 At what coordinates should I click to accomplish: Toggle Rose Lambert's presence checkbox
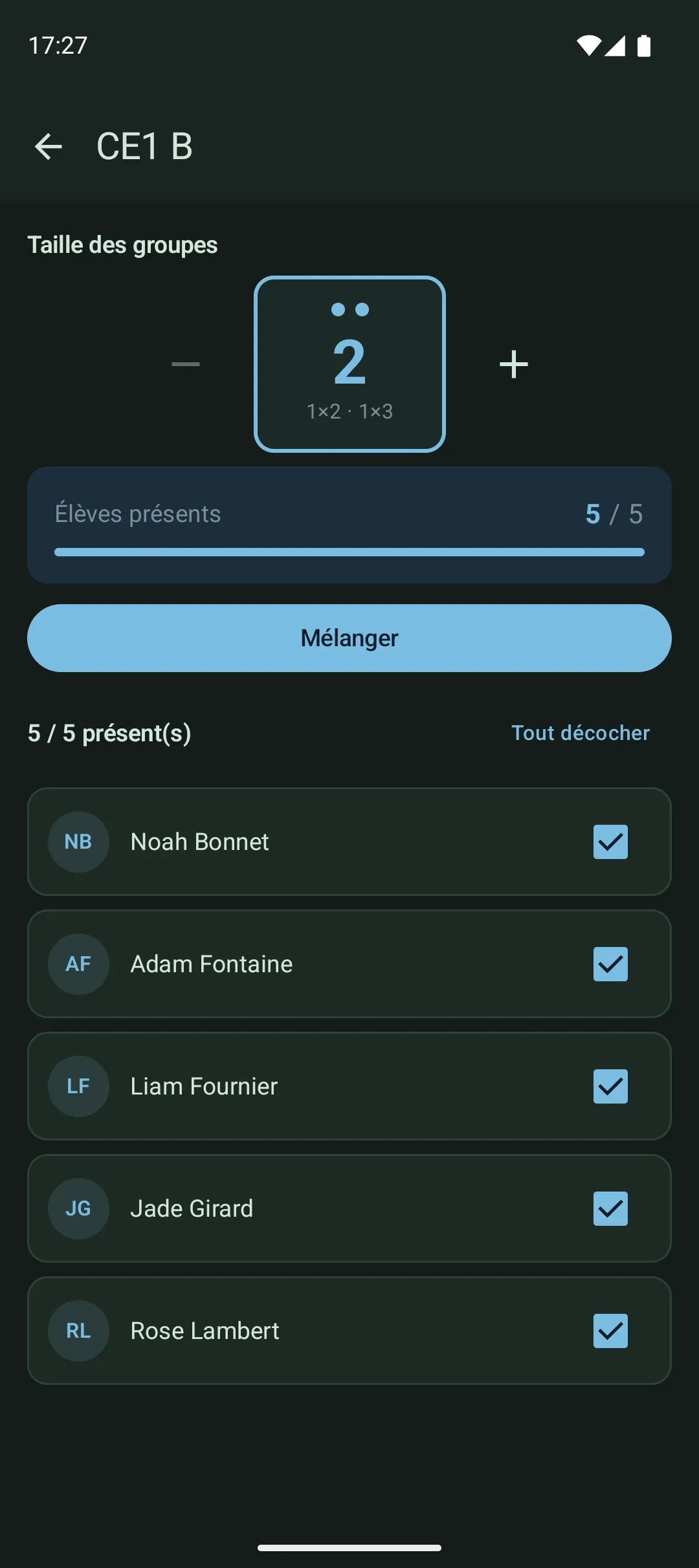click(610, 1331)
